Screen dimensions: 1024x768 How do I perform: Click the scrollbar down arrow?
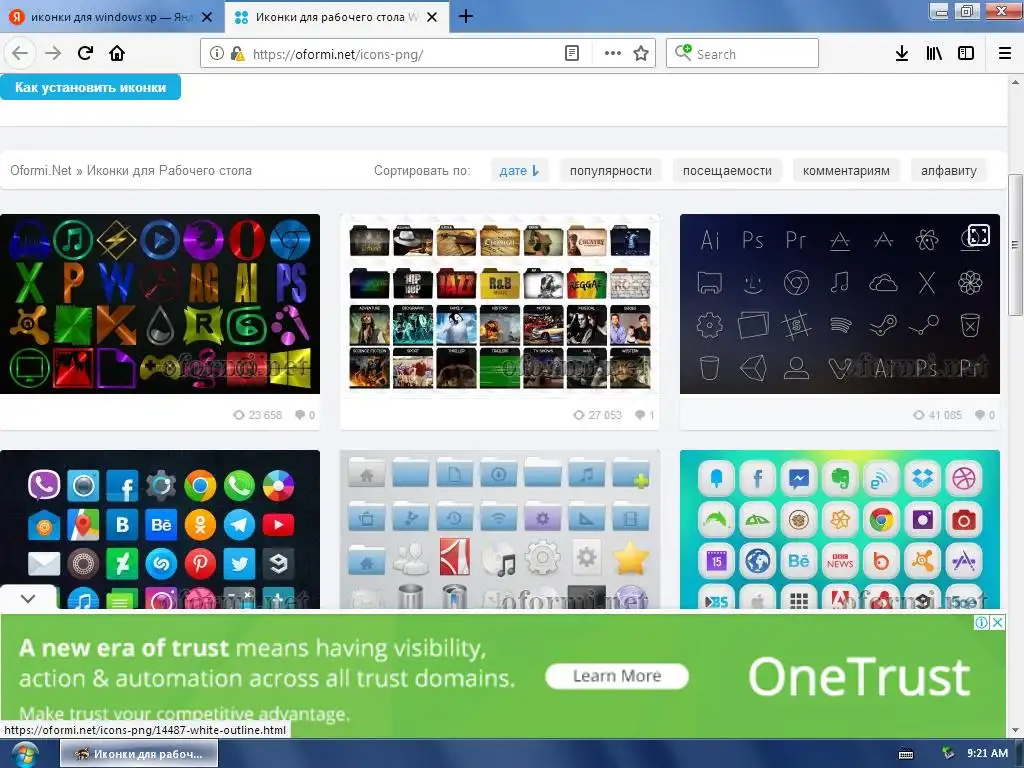coord(1015,731)
